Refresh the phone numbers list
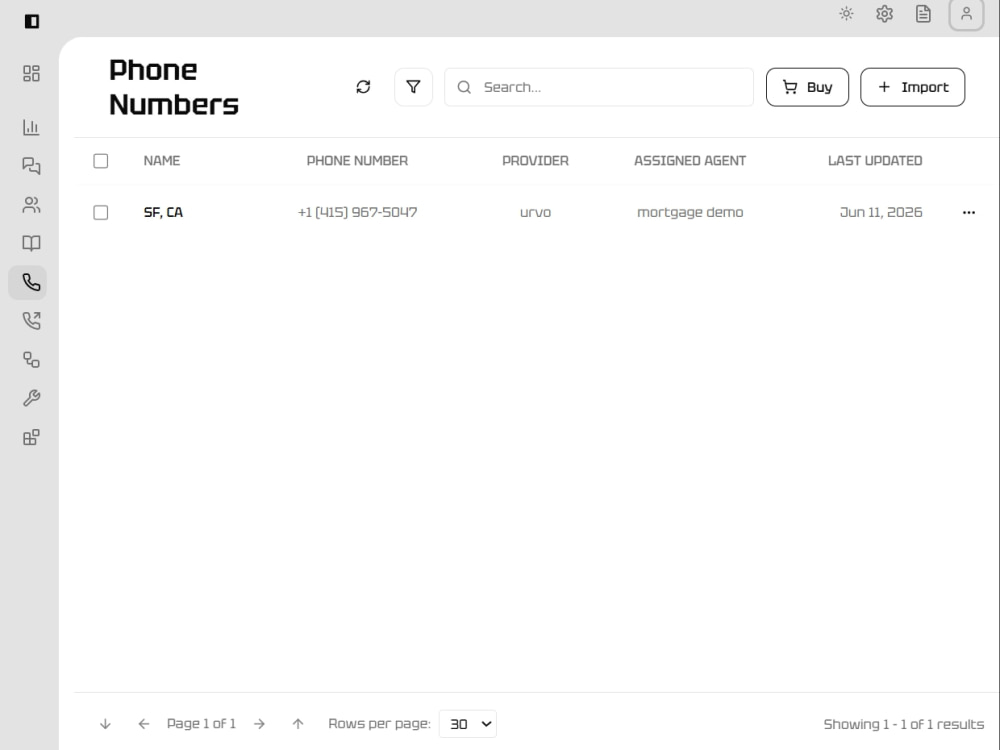 364,87
